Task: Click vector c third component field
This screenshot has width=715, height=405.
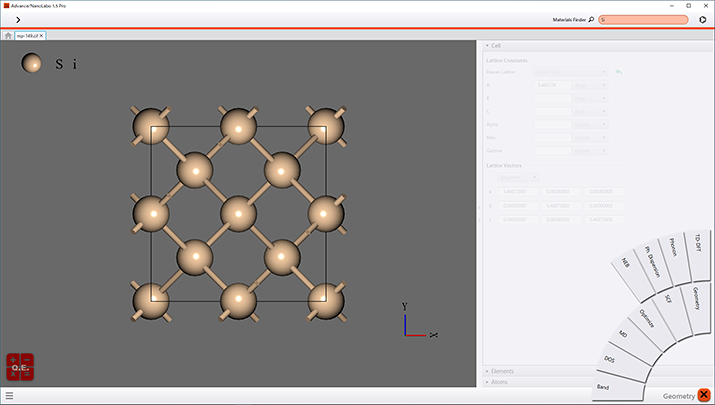Action: coord(604,220)
